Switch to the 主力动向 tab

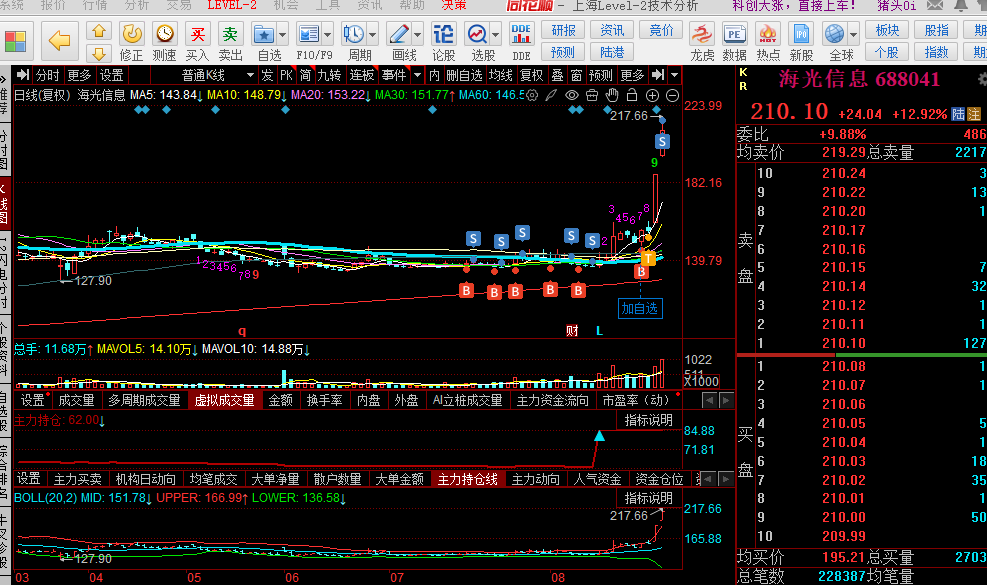pyautogui.click(x=535, y=479)
